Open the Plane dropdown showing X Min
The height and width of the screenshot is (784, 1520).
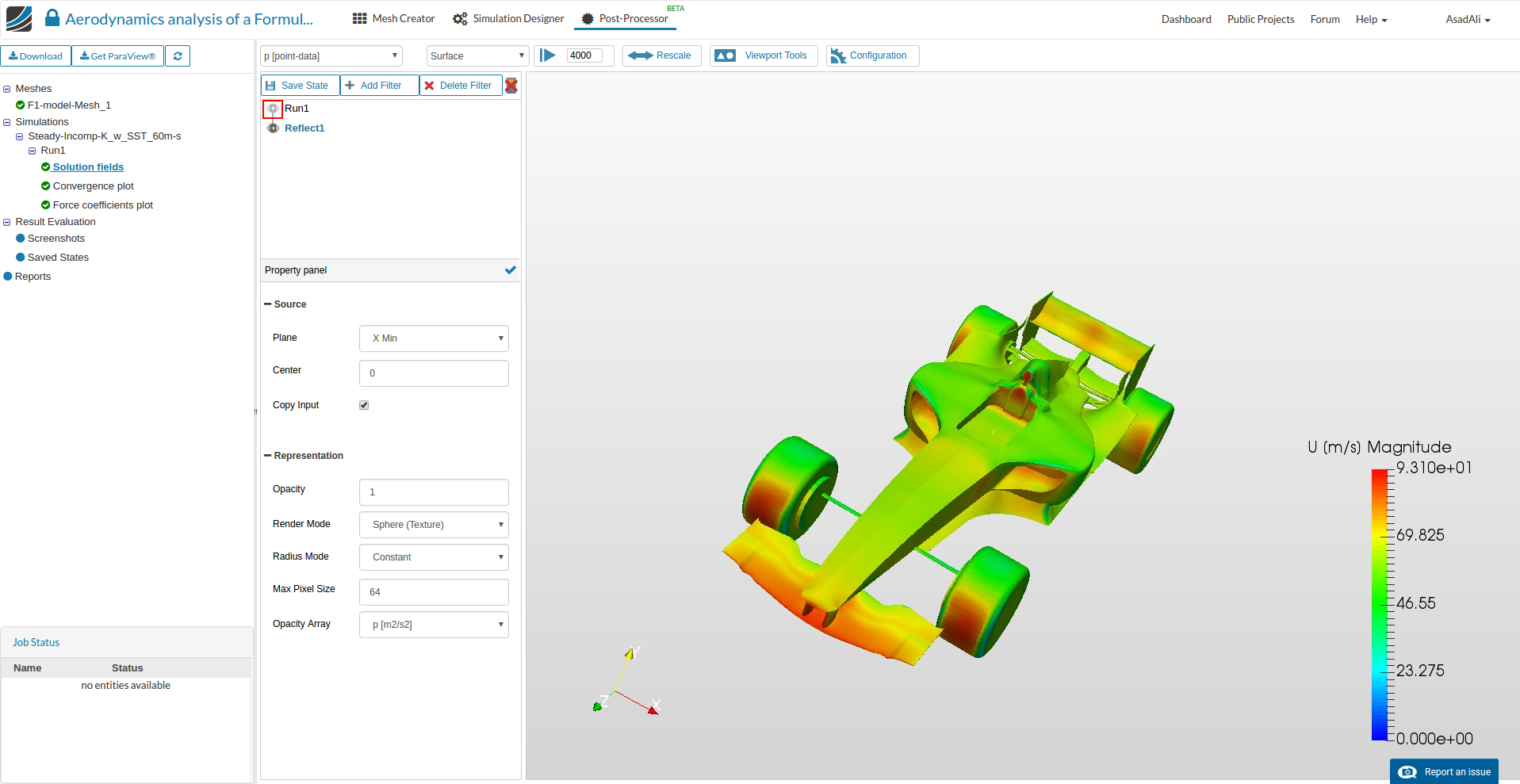pyautogui.click(x=434, y=338)
